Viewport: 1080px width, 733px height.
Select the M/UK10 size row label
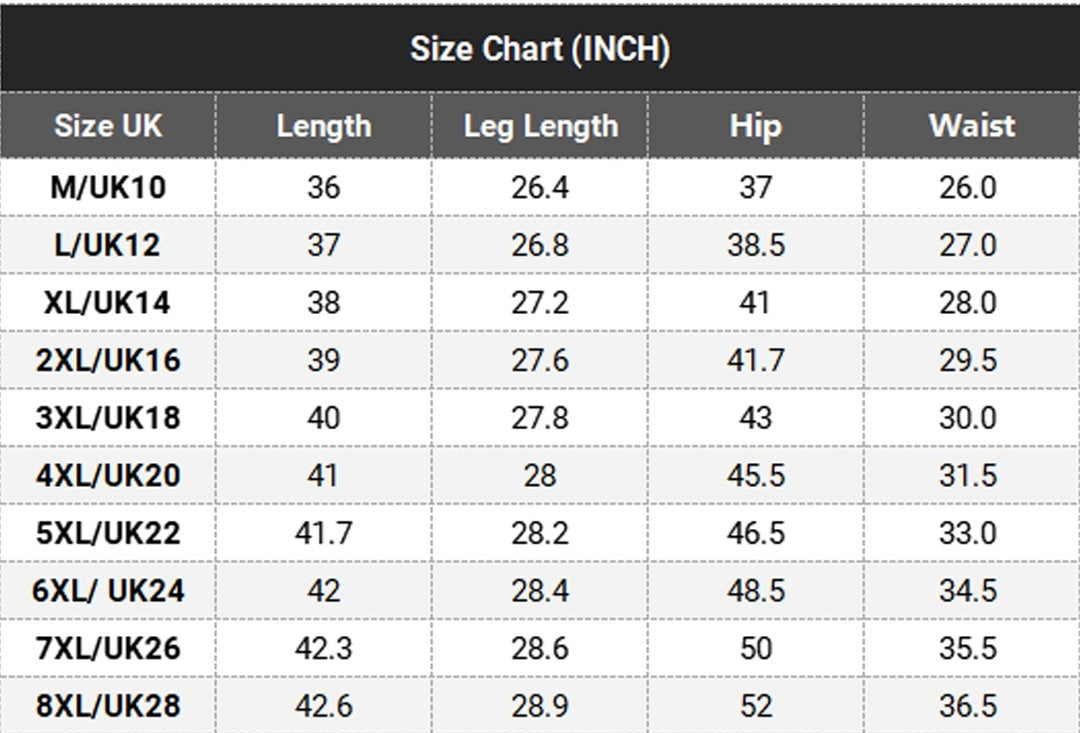tap(108, 187)
